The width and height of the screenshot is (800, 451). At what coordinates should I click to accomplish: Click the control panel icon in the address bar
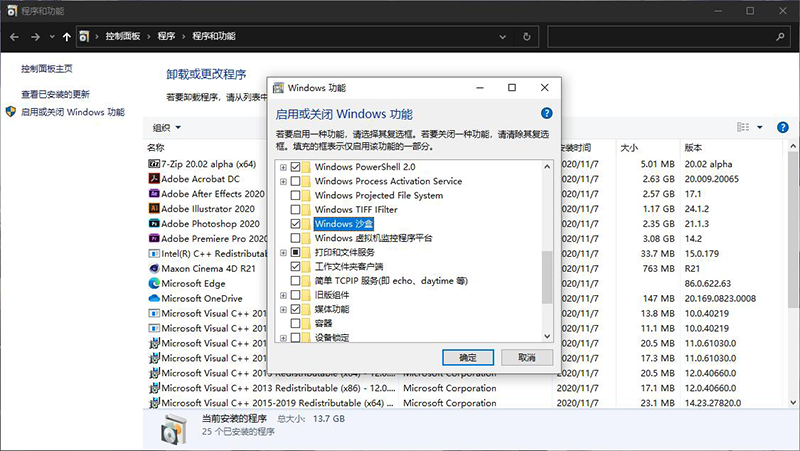tap(84, 36)
